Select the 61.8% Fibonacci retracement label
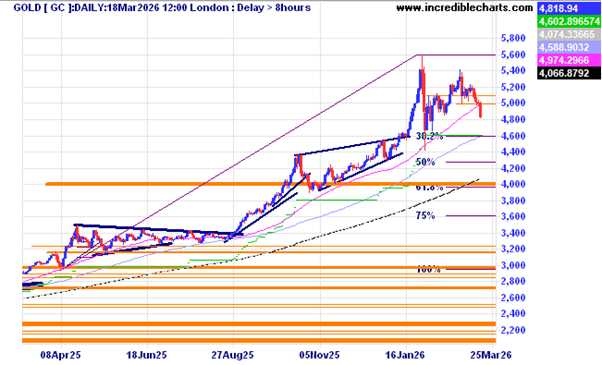 point(430,188)
